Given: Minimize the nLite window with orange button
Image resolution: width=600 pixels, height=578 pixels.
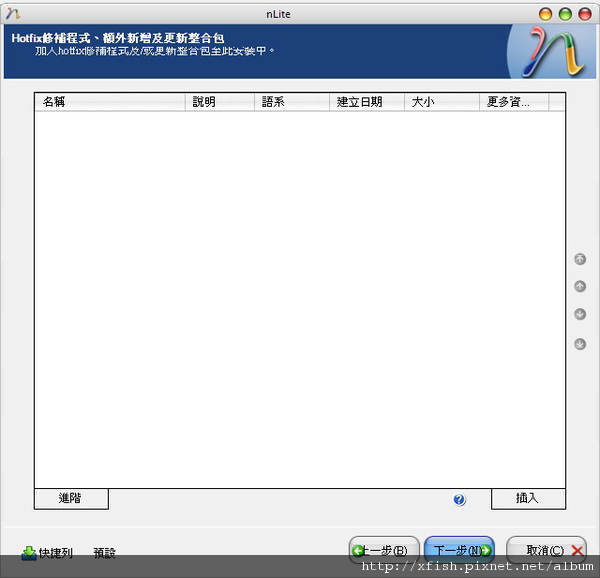Looking at the screenshot, I should pyautogui.click(x=545, y=14).
